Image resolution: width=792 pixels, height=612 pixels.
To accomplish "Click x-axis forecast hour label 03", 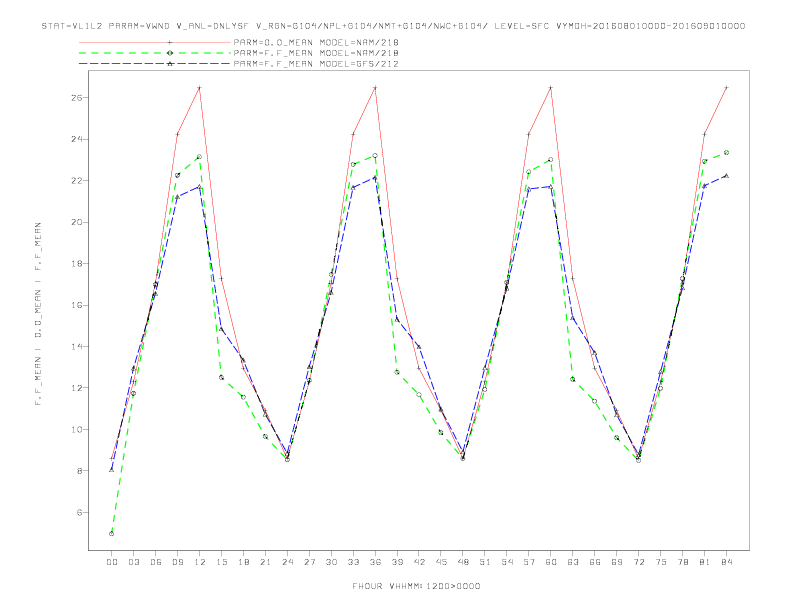I will coord(133,562).
